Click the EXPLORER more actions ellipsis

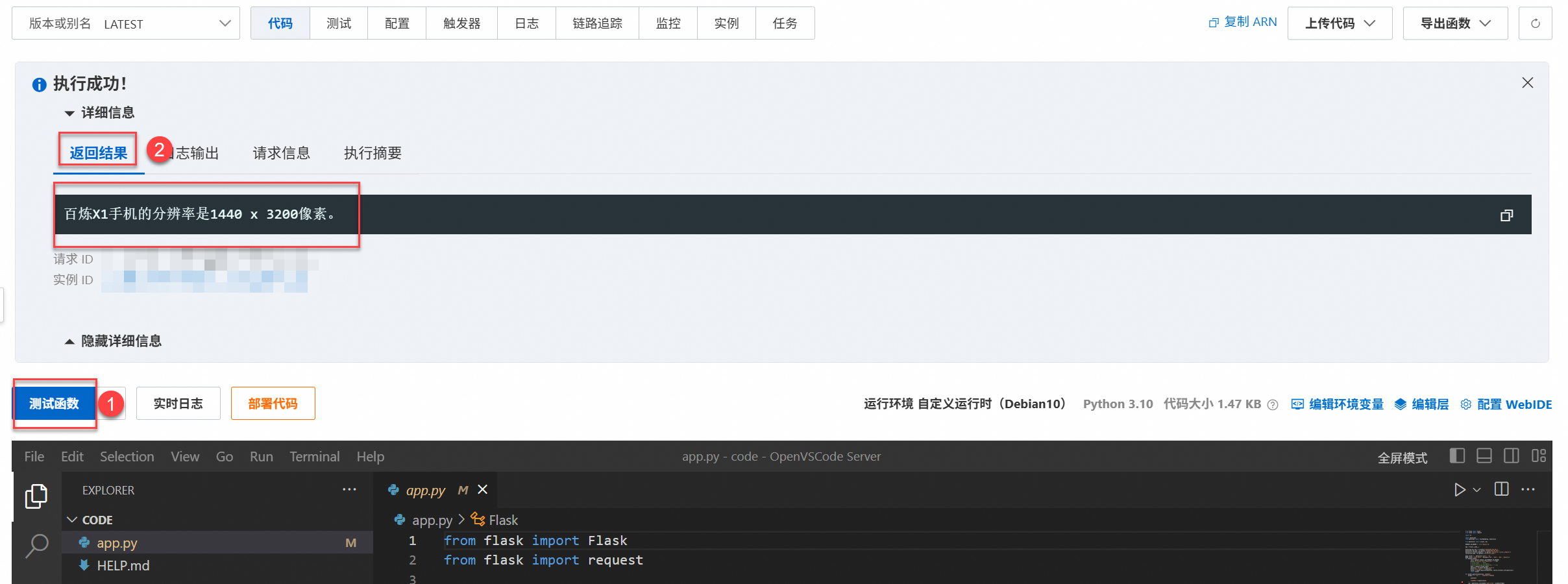(x=349, y=489)
